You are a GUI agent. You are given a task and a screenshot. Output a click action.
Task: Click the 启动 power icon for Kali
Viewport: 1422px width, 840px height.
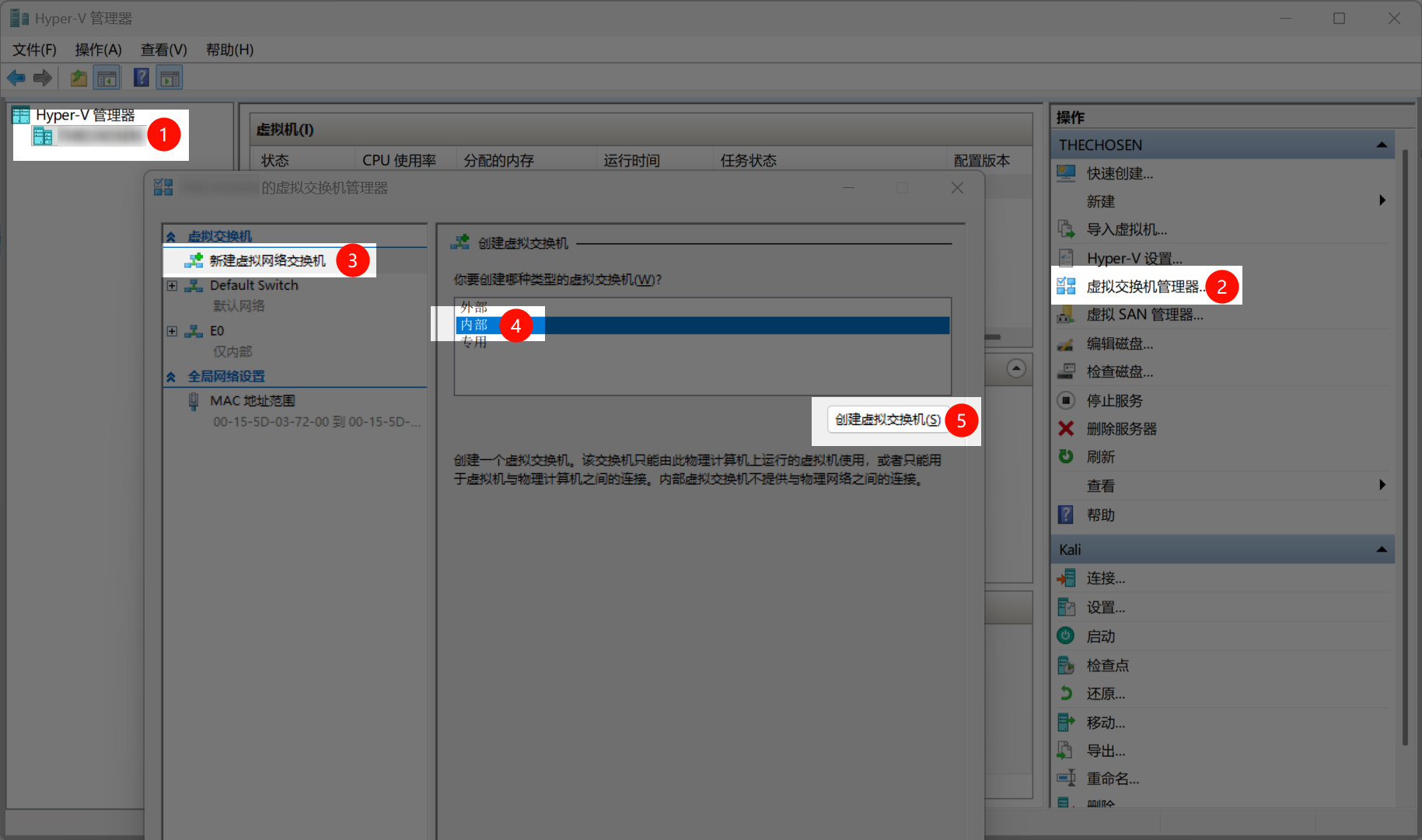coord(1066,636)
